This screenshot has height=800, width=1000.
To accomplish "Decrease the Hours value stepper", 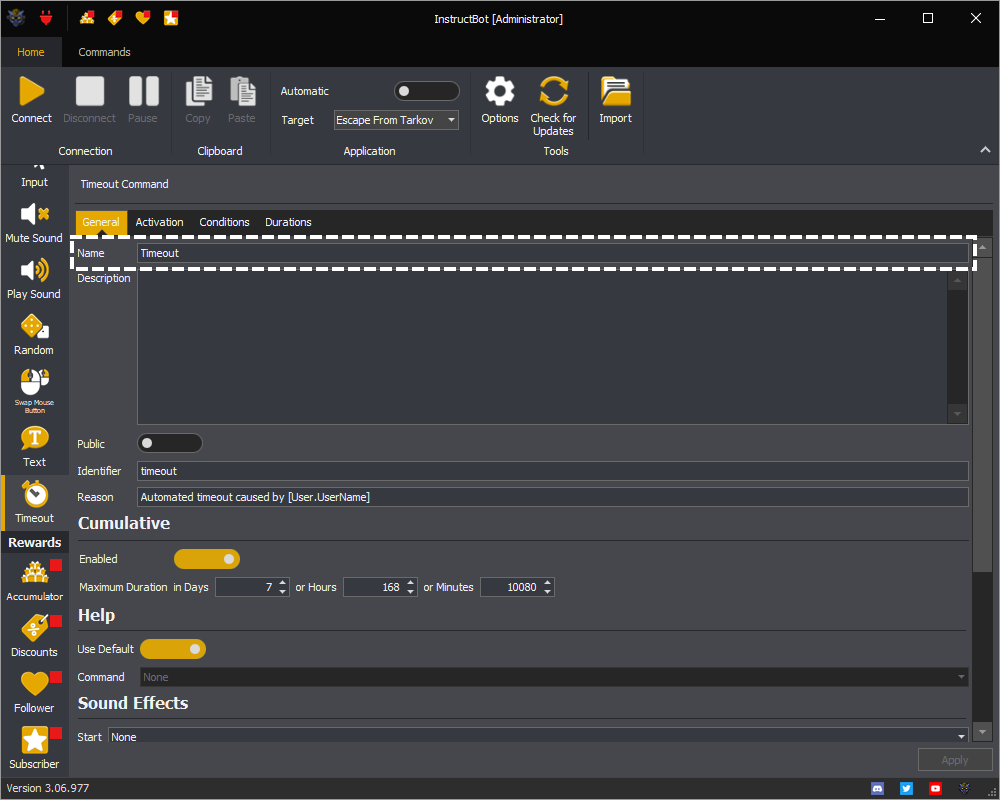I will tap(411, 591).
